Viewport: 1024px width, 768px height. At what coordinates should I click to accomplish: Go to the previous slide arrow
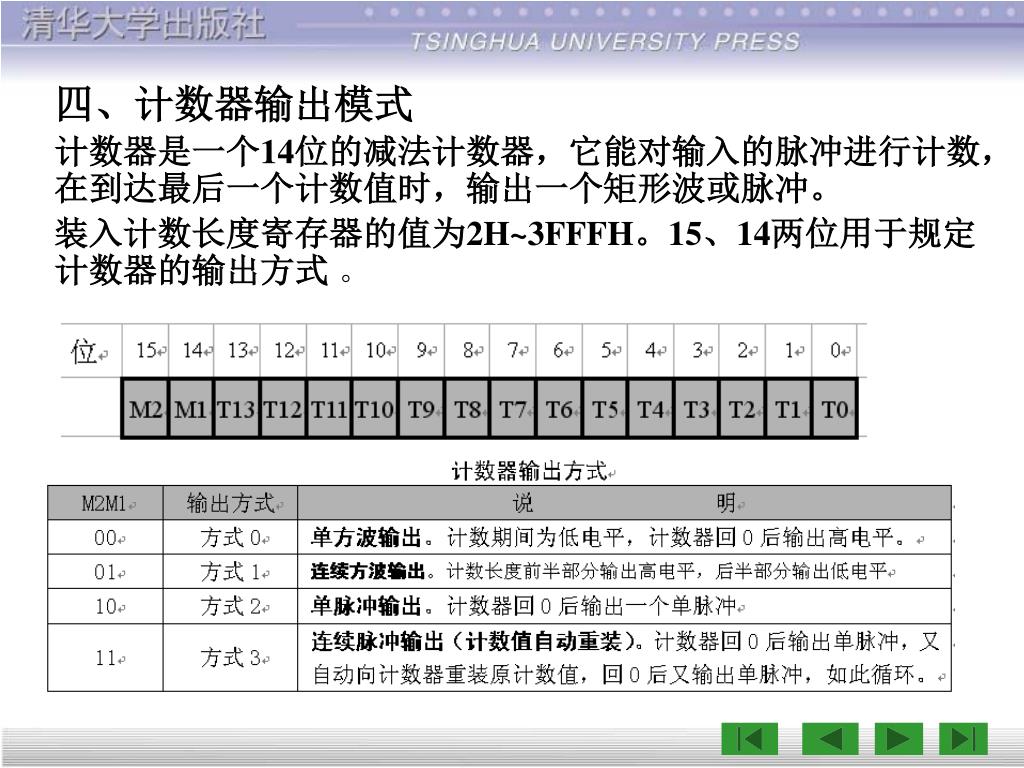(829, 739)
